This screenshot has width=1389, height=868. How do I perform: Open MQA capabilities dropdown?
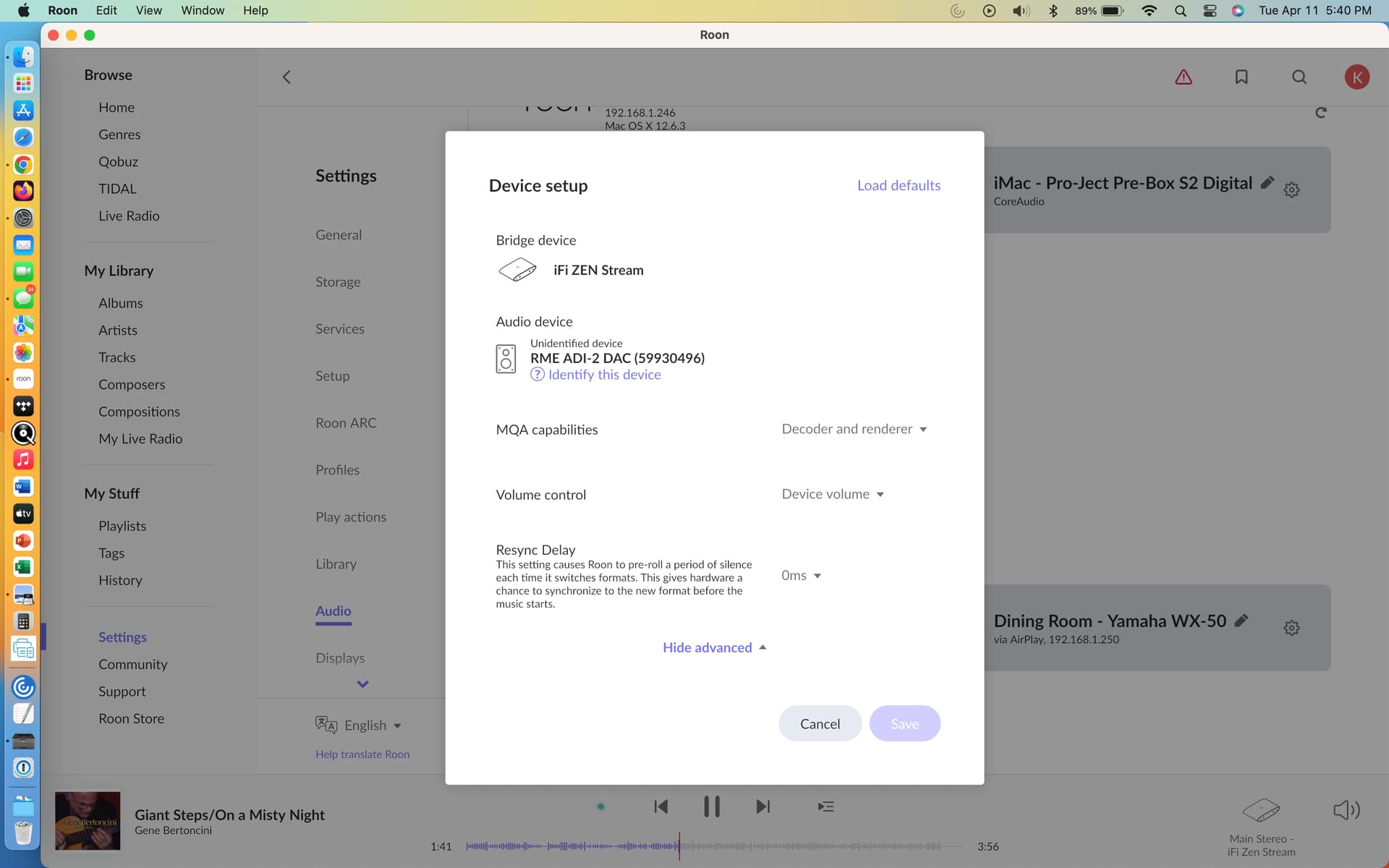(x=854, y=429)
